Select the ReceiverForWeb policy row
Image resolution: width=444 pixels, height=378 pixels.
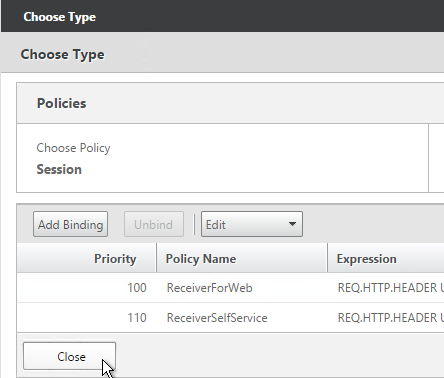click(230, 288)
